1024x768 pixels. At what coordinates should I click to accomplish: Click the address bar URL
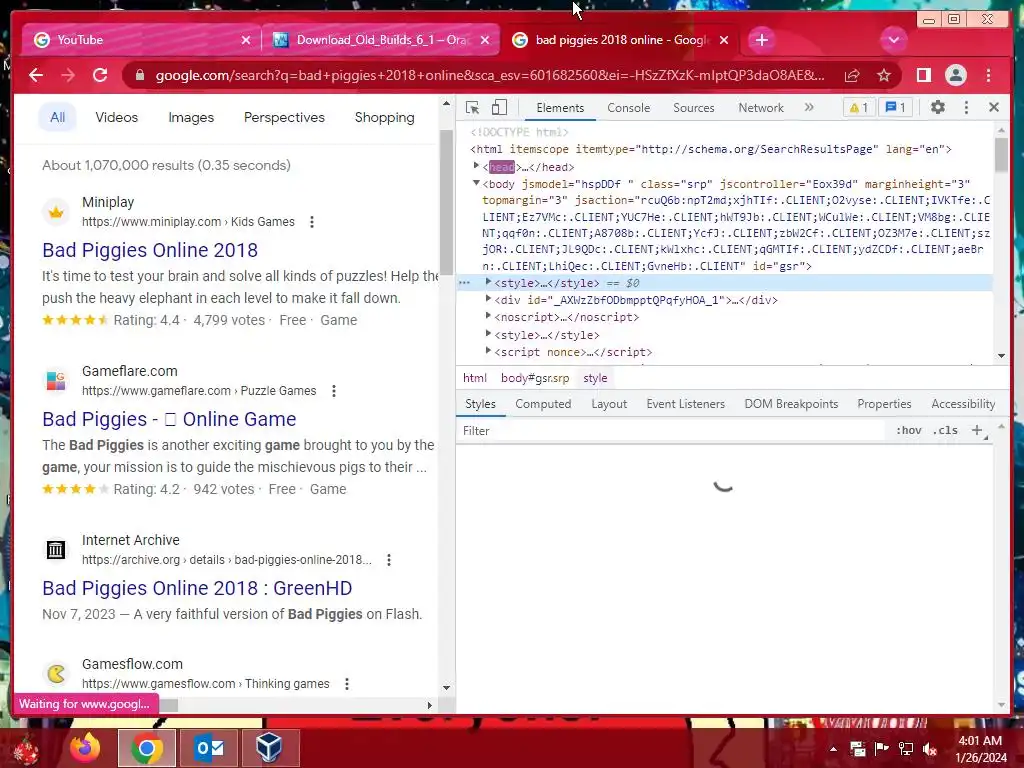[490, 76]
